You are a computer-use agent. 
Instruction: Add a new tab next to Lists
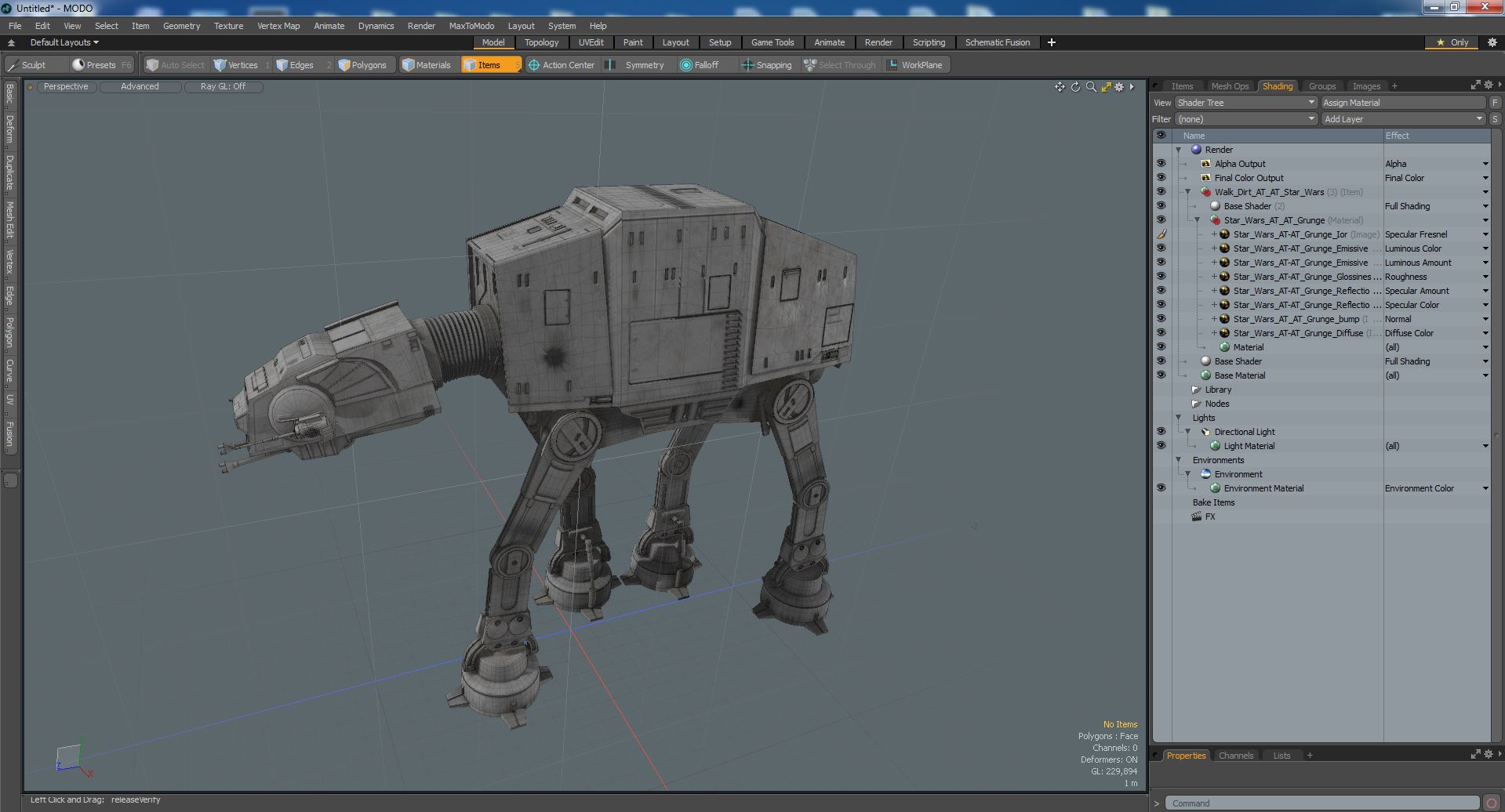click(x=1310, y=756)
